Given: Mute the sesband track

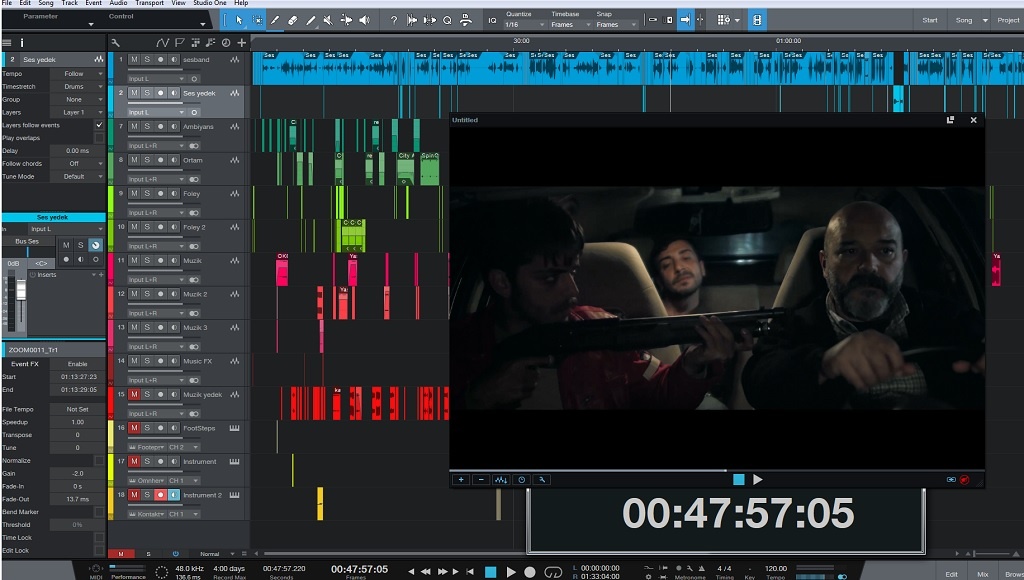Looking at the screenshot, I should point(134,59).
